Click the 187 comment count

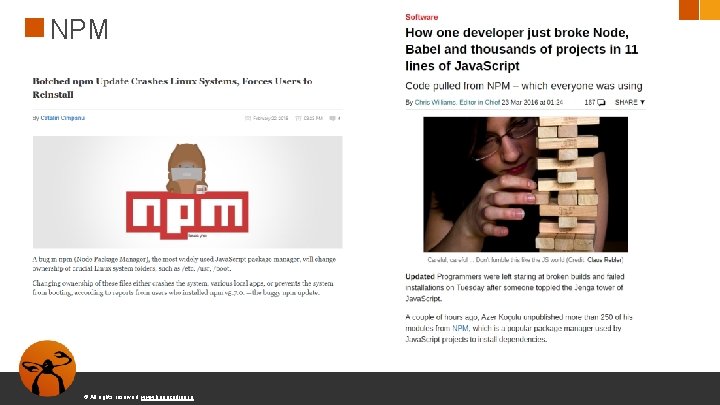[590, 102]
